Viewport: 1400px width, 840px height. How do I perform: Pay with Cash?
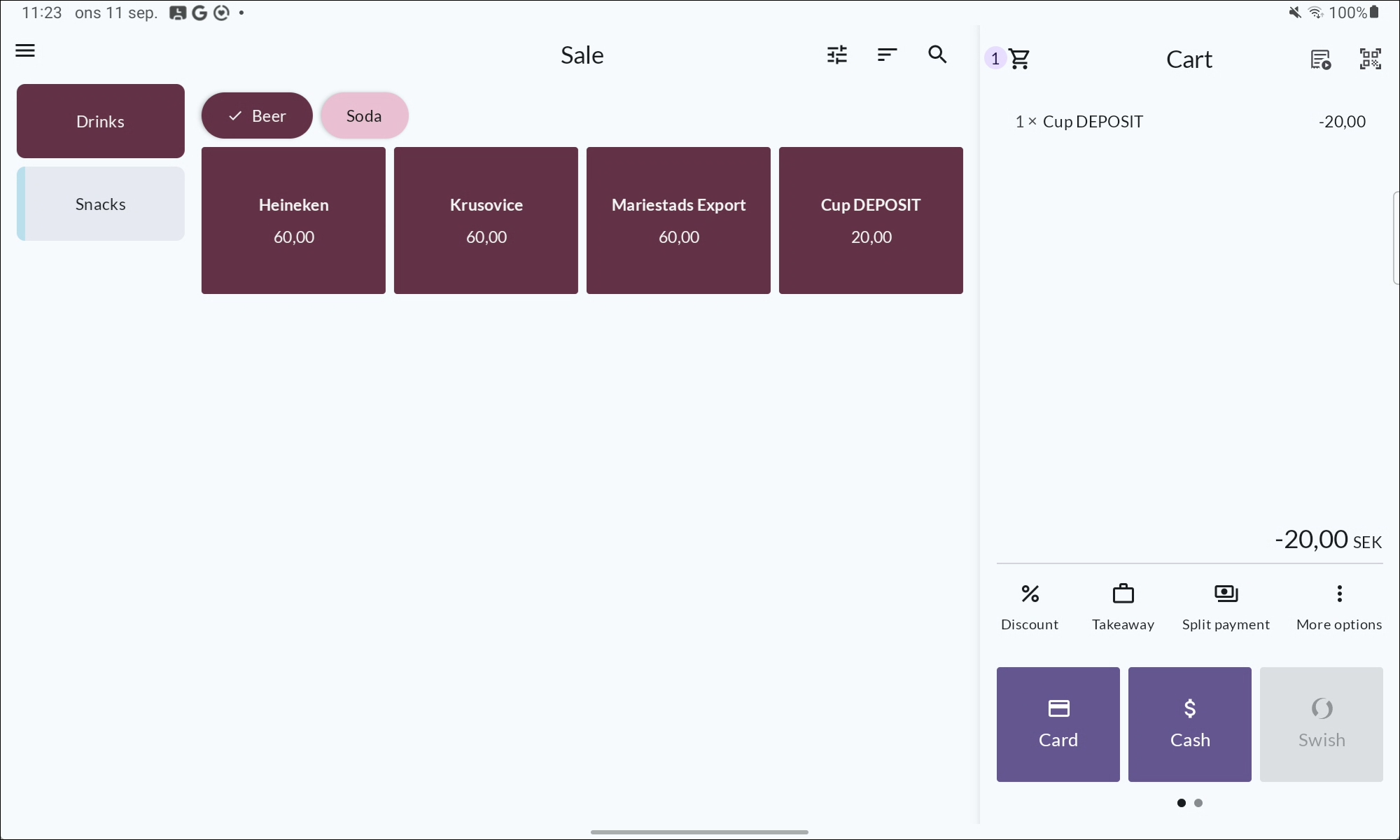coord(1190,724)
